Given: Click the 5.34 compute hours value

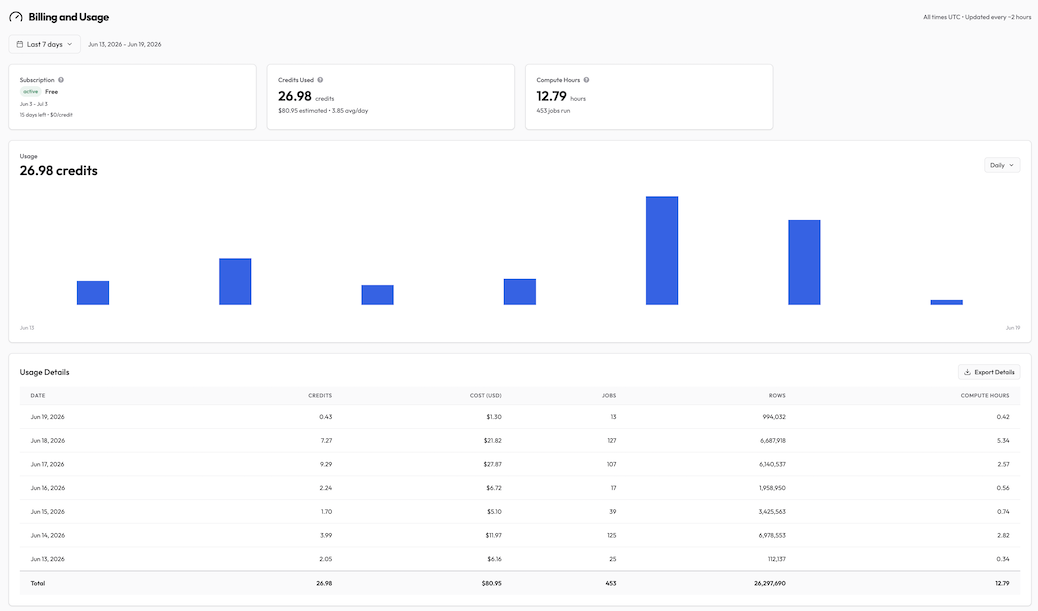Looking at the screenshot, I should [1003, 441].
